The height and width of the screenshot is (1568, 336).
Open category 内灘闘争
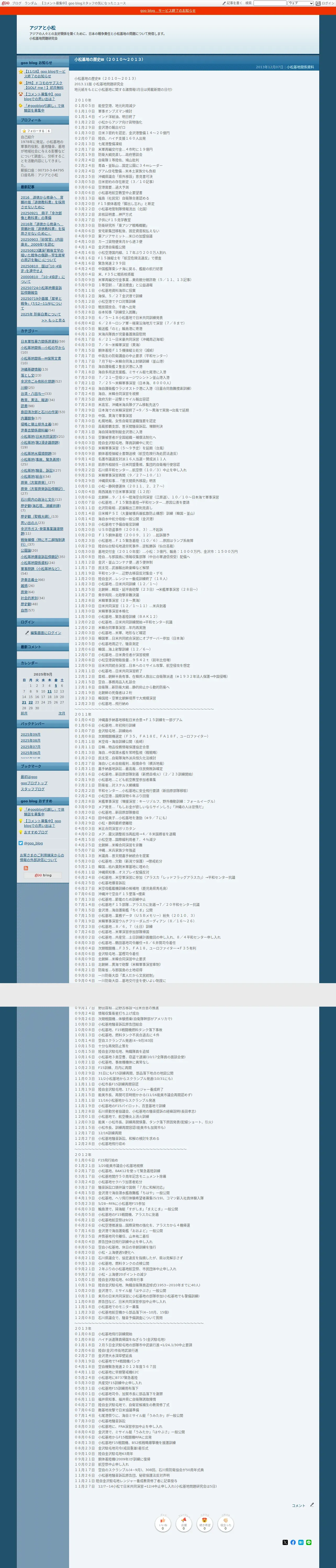(27, 418)
